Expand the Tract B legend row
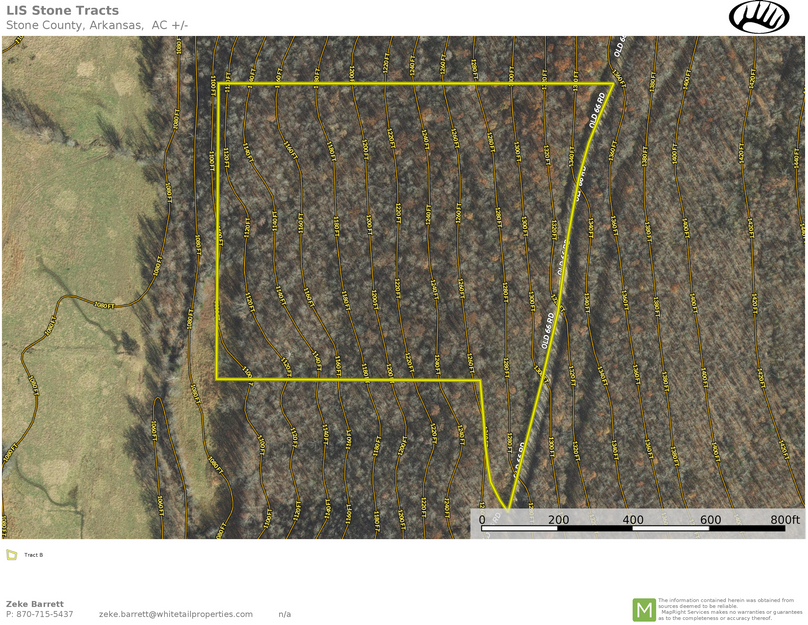Screen dimensions: 808x625 point(31,555)
